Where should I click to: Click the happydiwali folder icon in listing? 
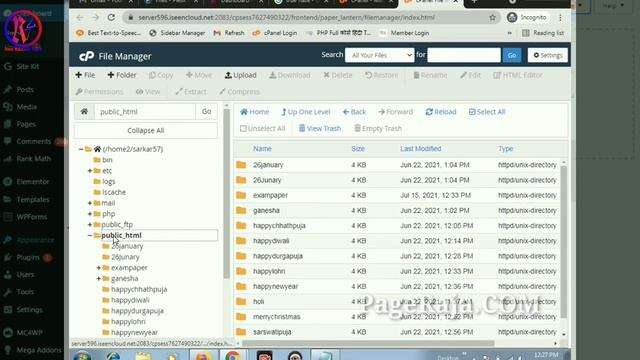pos(241,241)
